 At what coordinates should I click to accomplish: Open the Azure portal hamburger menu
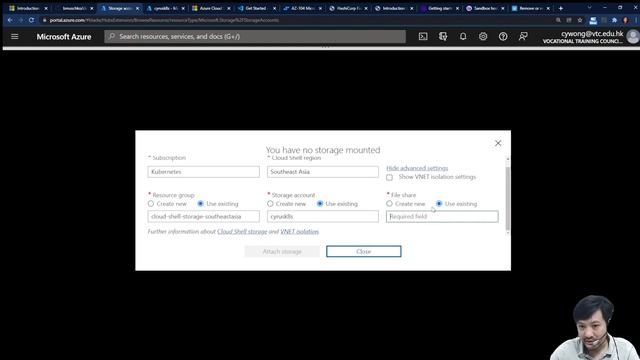tap(15, 37)
